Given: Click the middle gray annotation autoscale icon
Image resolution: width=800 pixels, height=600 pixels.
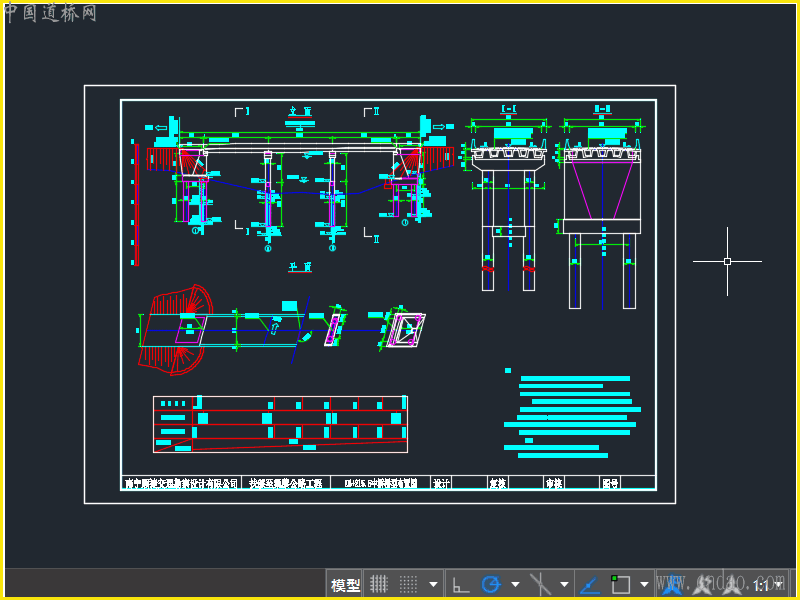Looking at the screenshot, I should [x=704, y=584].
